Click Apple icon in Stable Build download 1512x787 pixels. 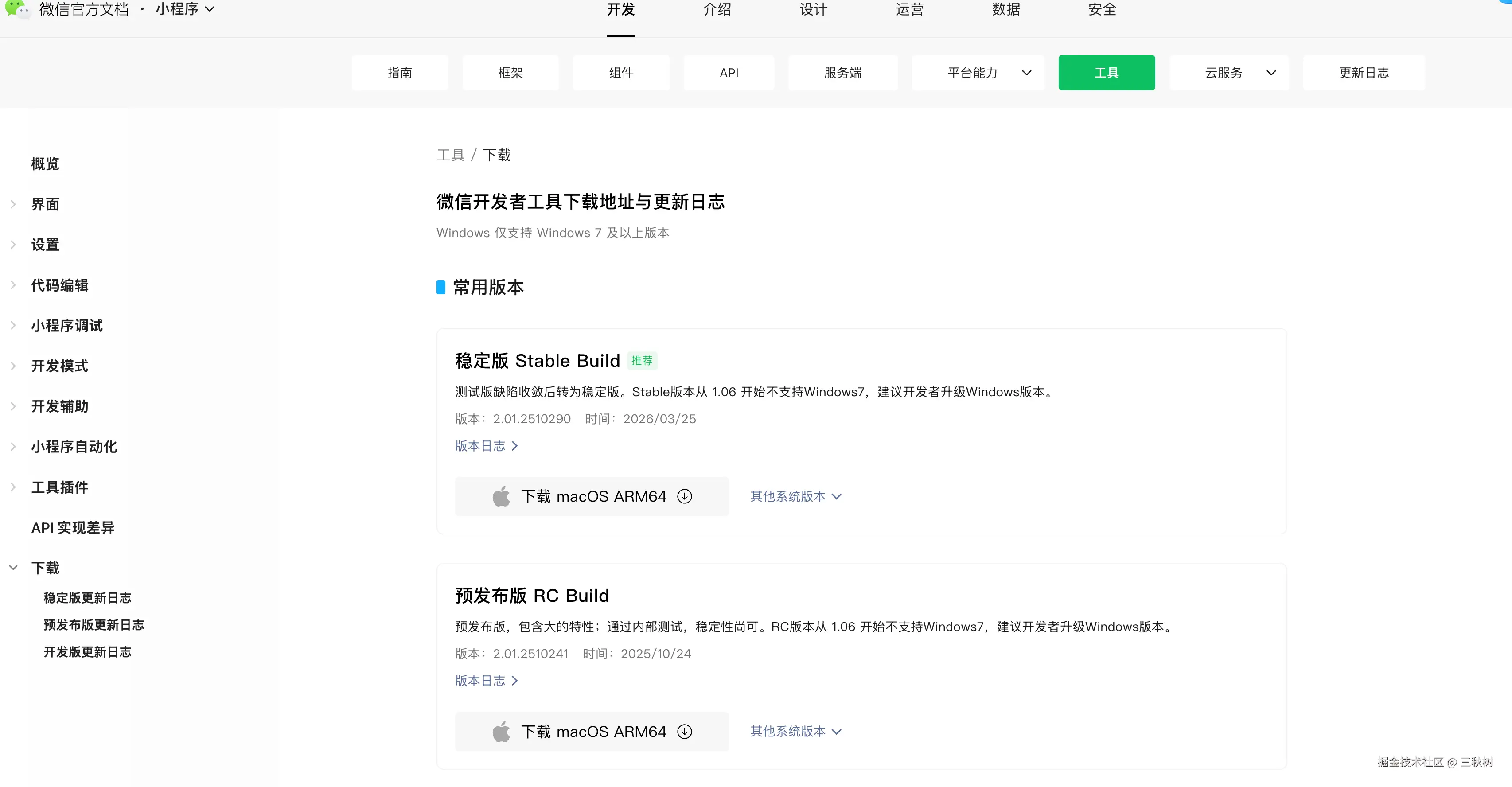coord(501,496)
